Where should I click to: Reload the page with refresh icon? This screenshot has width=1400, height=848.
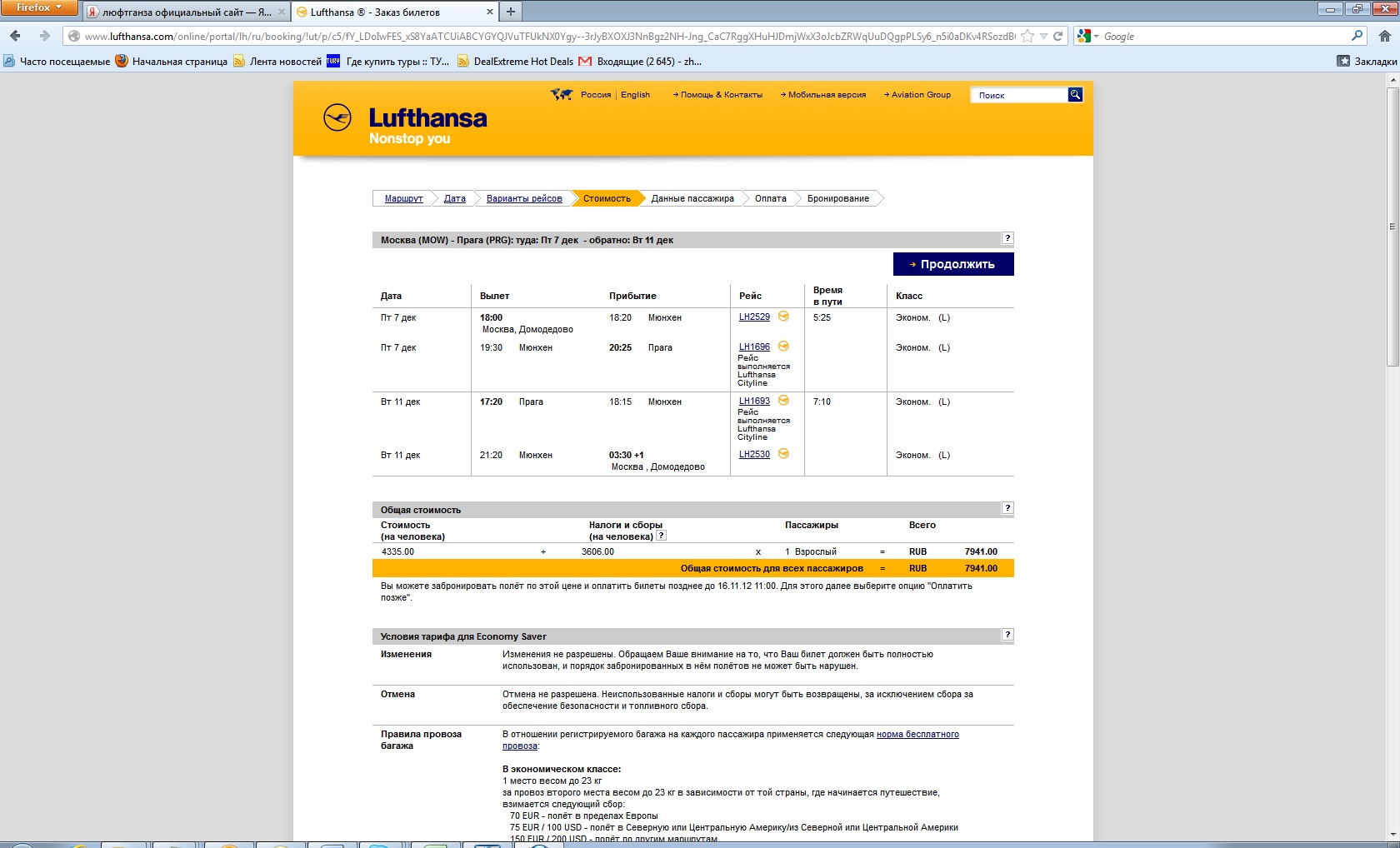click(x=1058, y=36)
